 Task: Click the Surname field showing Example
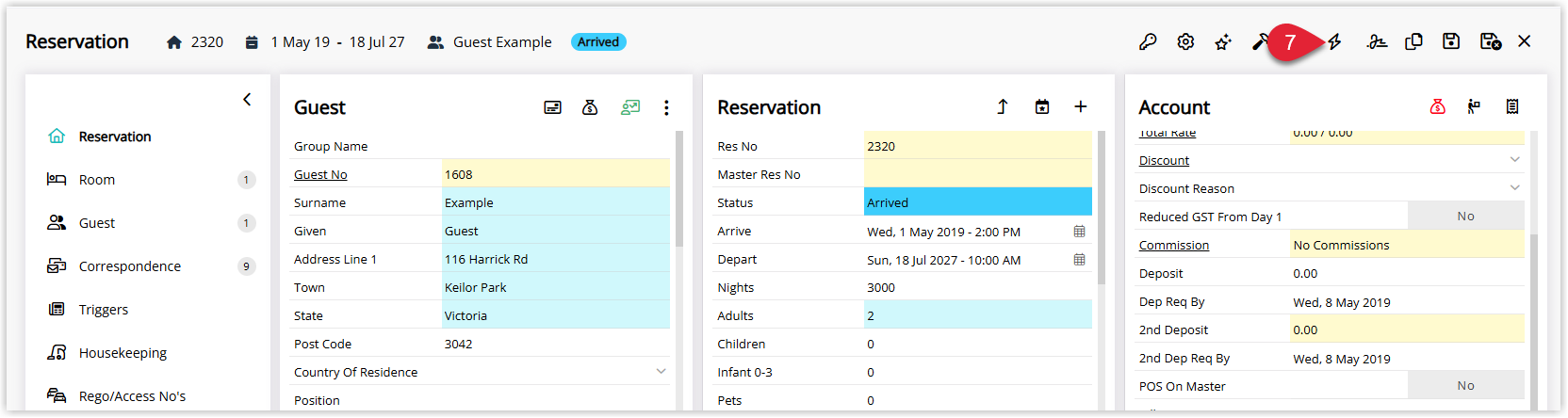[x=556, y=202]
